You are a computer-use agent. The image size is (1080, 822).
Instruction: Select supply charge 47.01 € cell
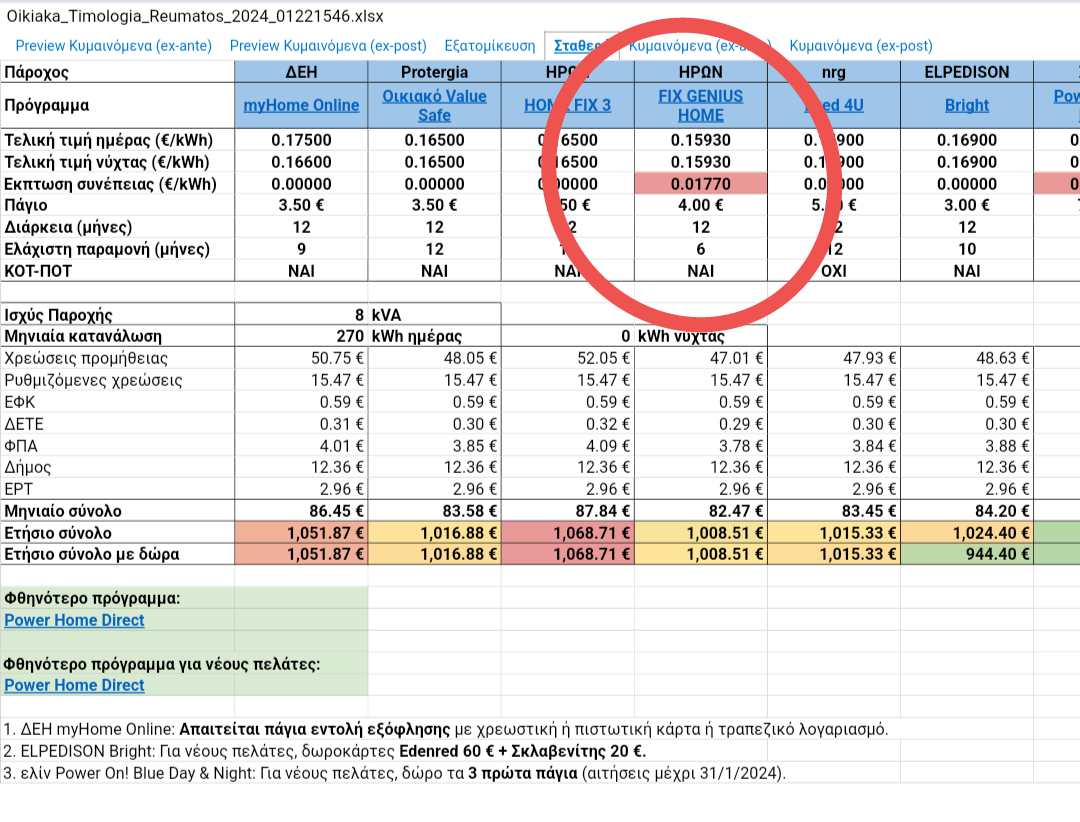pos(700,358)
